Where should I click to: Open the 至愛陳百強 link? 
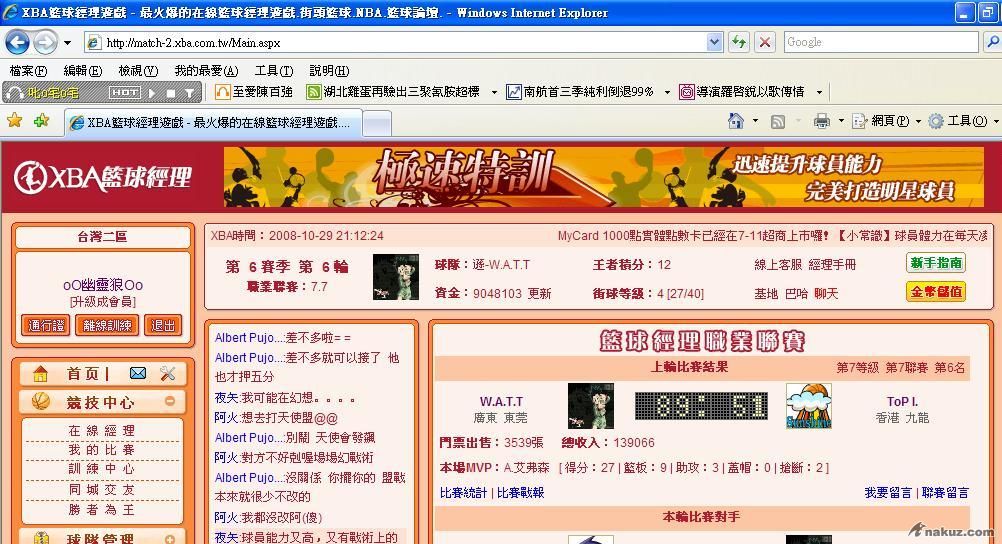[x=254, y=92]
